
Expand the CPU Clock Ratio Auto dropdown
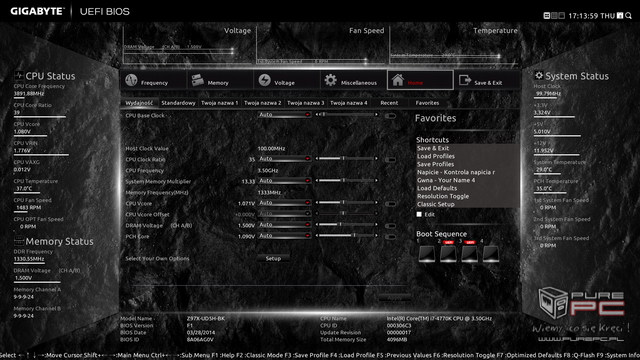pos(284,159)
